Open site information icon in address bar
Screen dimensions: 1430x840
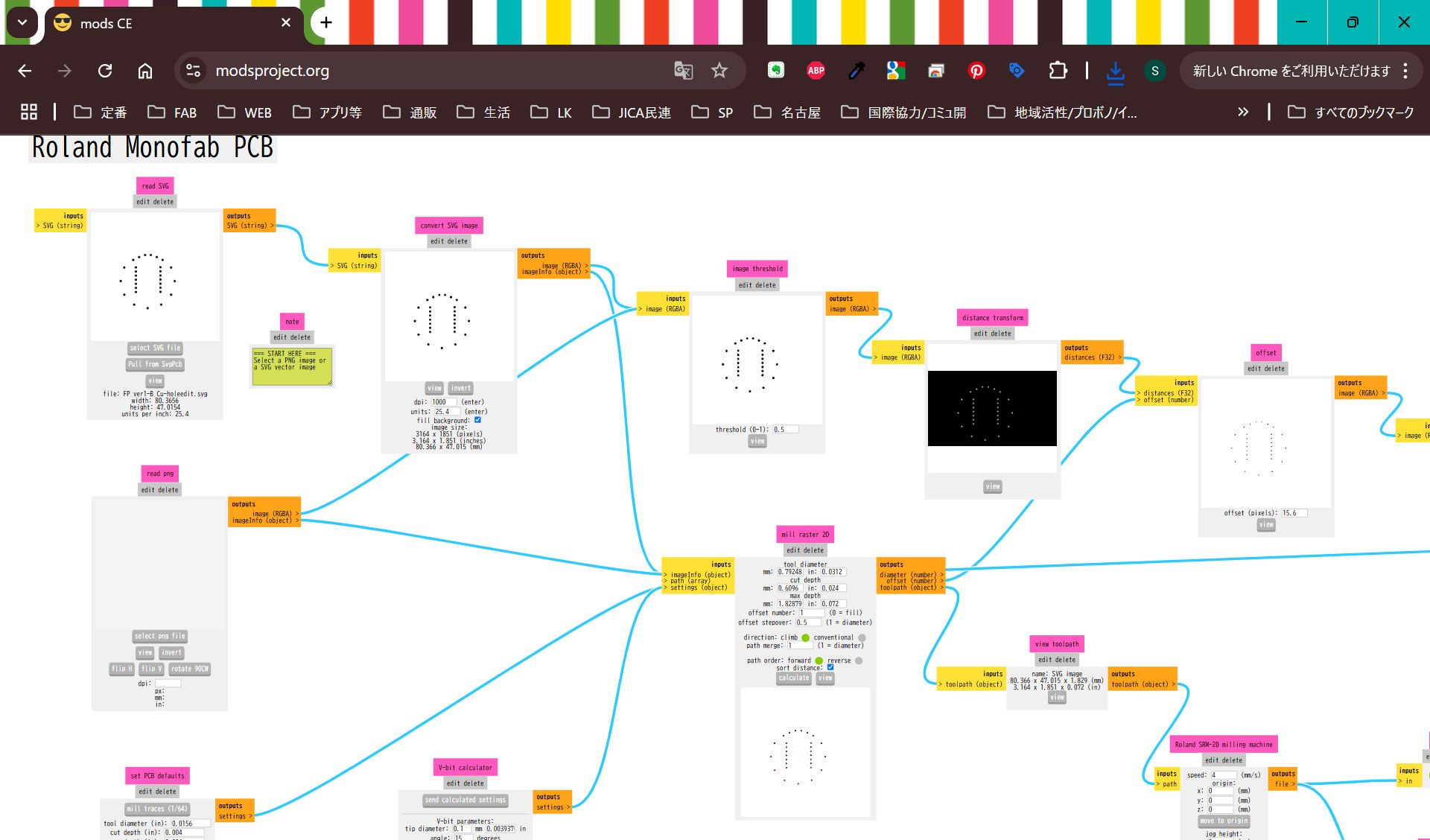pyautogui.click(x=193, y=71)
